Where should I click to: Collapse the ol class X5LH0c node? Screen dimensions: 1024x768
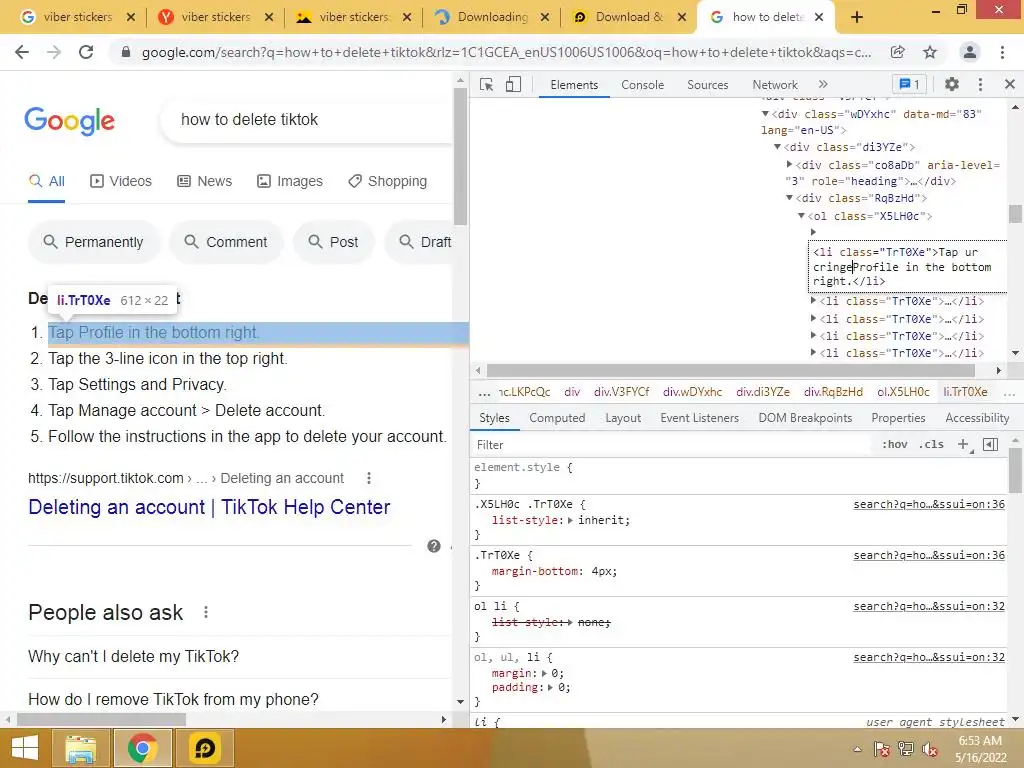(801, 216)
